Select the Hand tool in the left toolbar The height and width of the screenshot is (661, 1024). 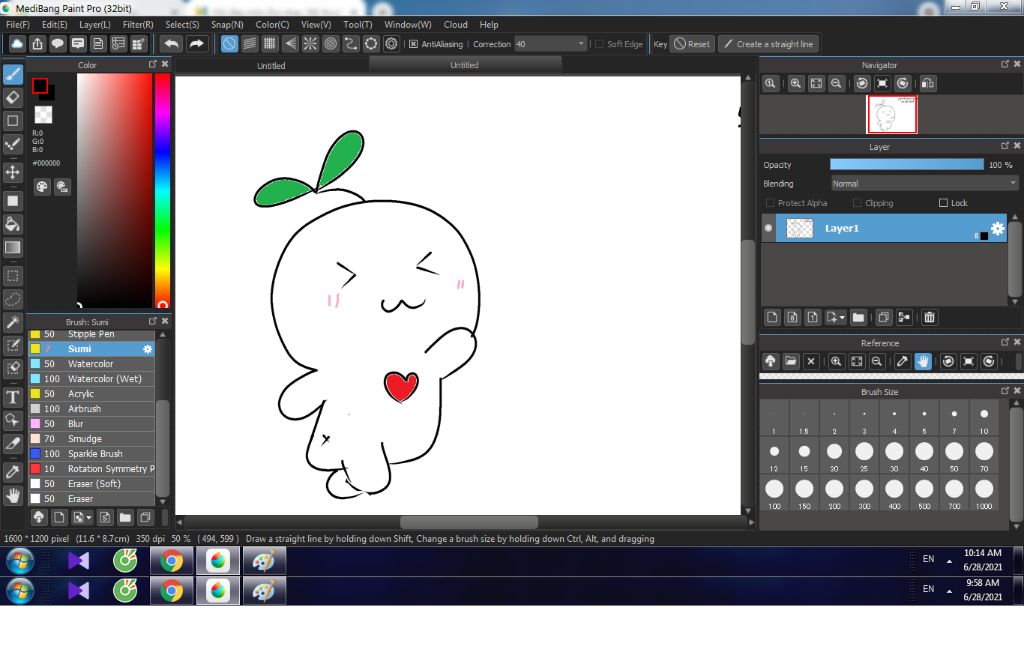click(x=13, y=495)
